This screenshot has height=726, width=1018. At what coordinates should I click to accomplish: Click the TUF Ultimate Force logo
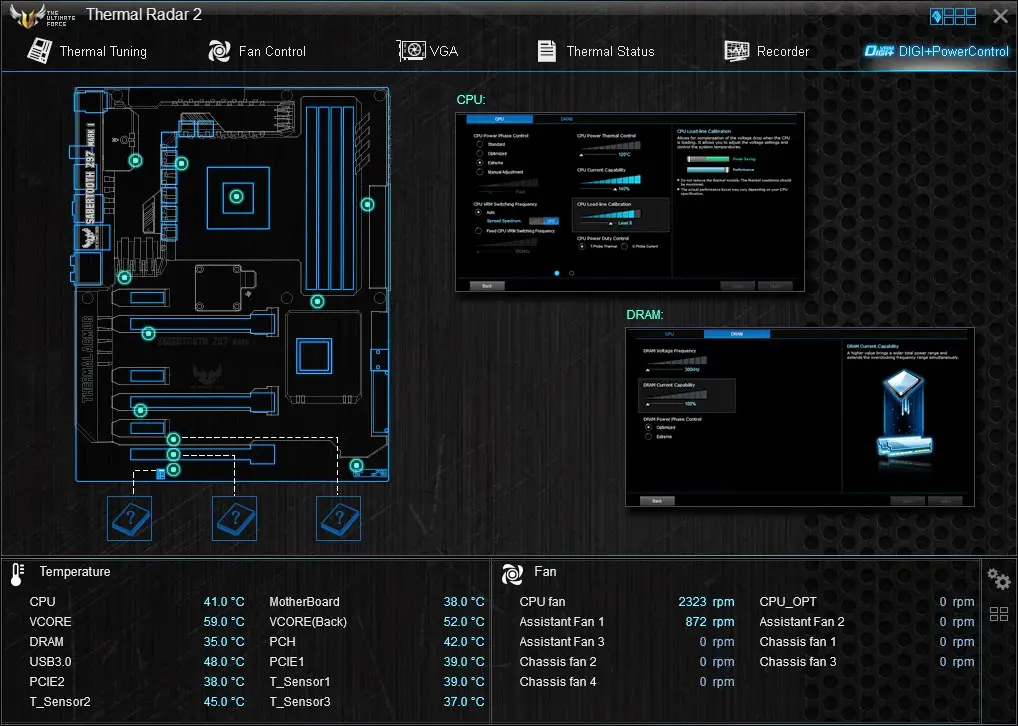[43, 16]
